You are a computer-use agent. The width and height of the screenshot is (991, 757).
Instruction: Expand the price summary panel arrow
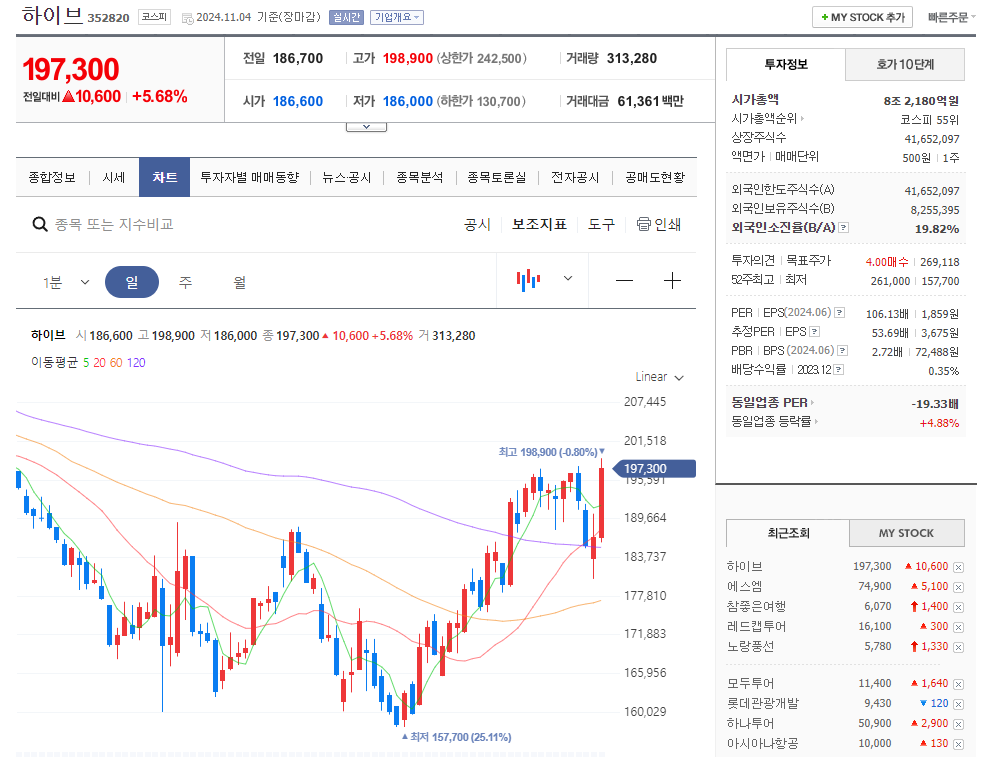[x=366, y=127]
